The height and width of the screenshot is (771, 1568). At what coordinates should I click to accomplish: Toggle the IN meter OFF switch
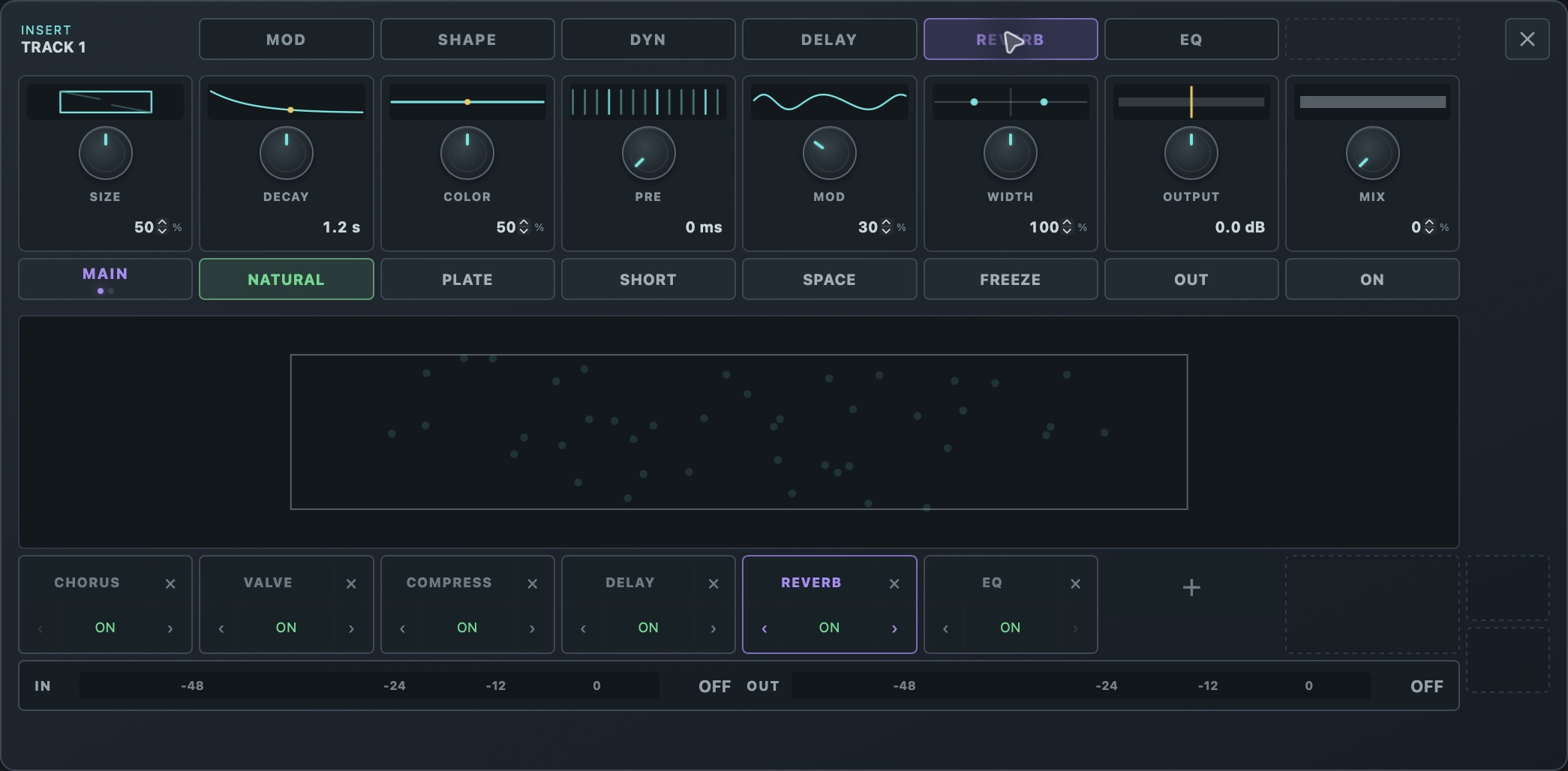(714, 686)
